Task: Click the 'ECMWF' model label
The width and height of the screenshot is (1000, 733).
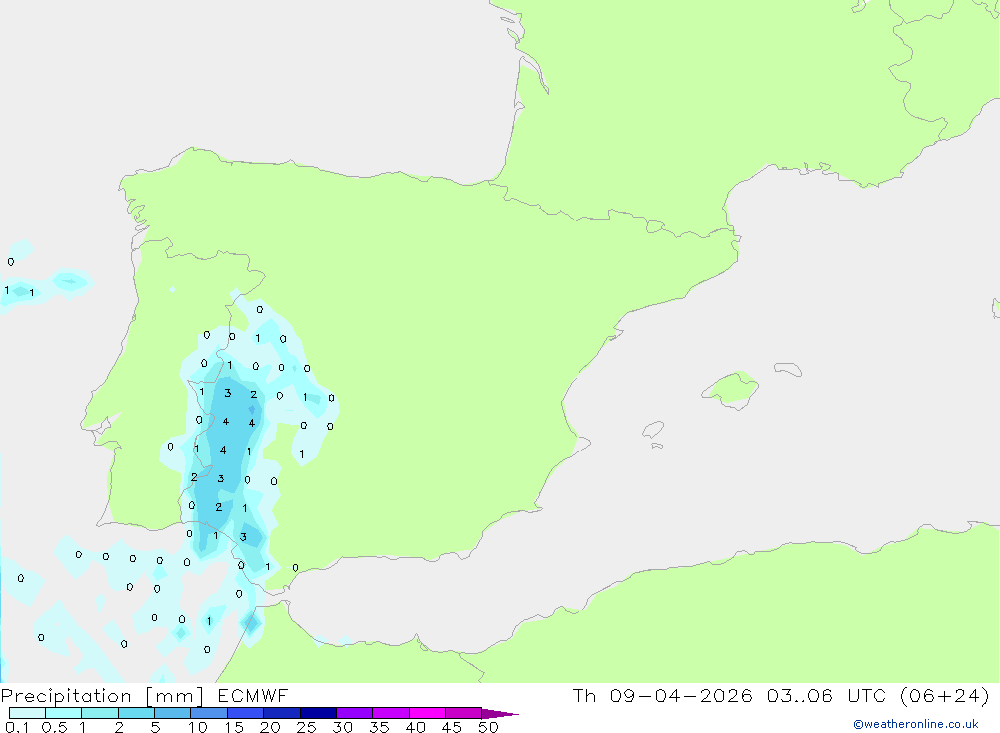Action: point(253,695)
